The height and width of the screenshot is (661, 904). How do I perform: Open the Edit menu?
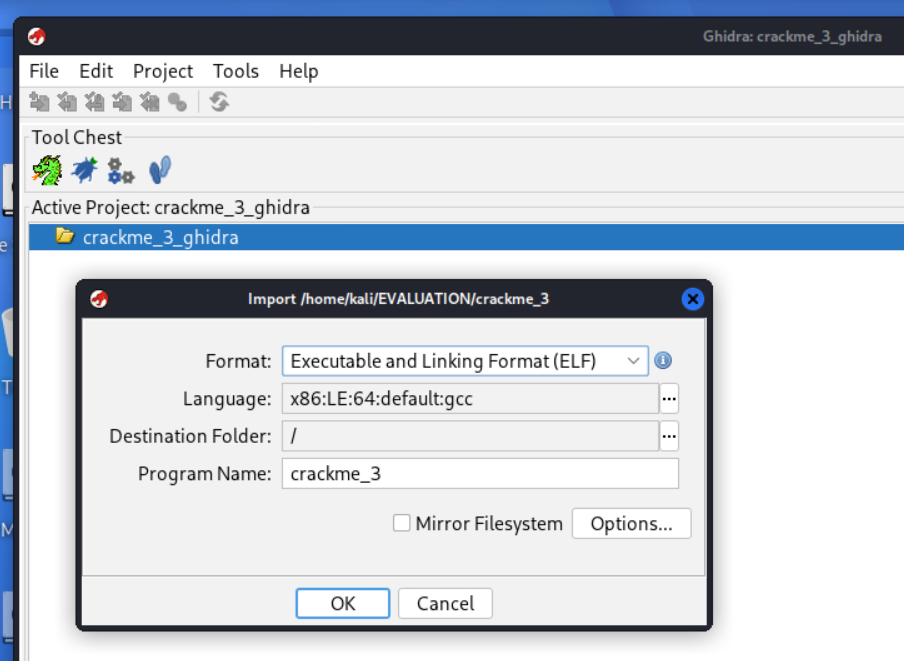[x=96, y=71]
